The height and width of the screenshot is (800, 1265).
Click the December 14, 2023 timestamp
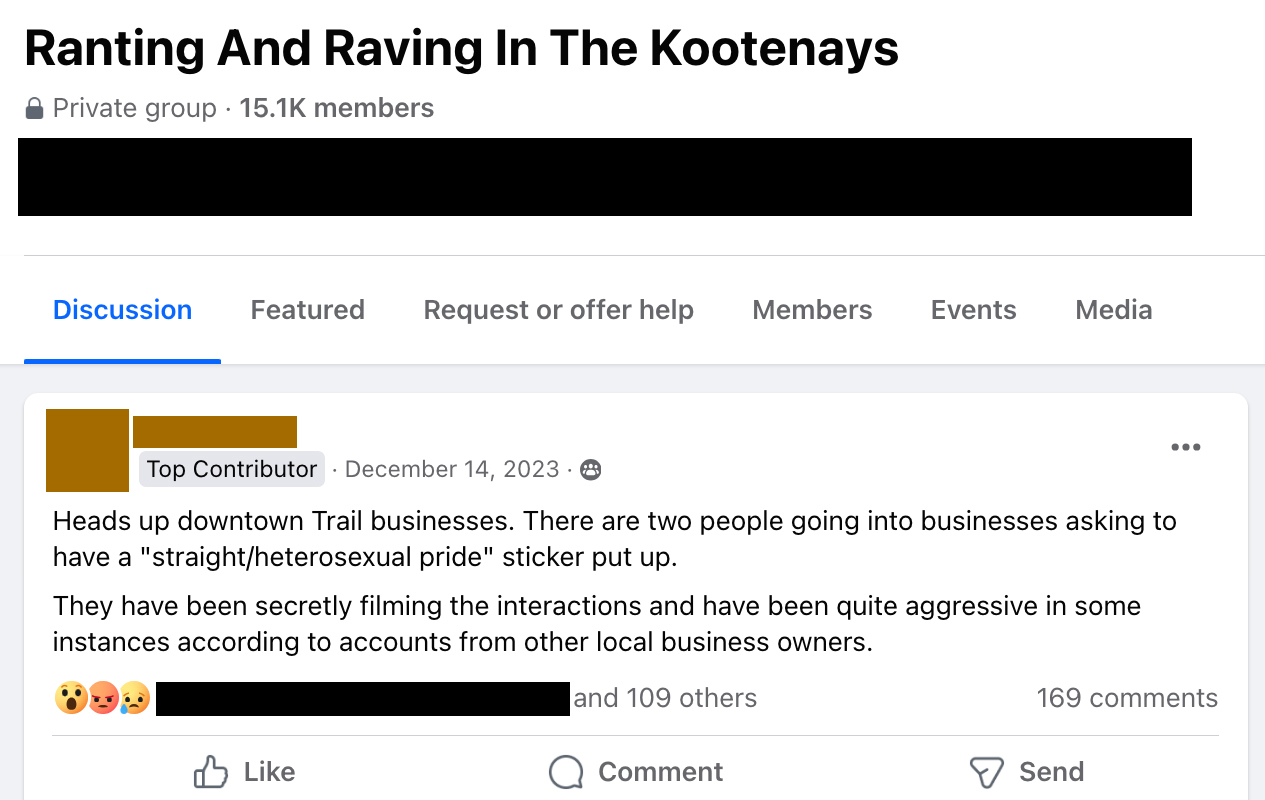pyautogui.click(x=452, y=469)
